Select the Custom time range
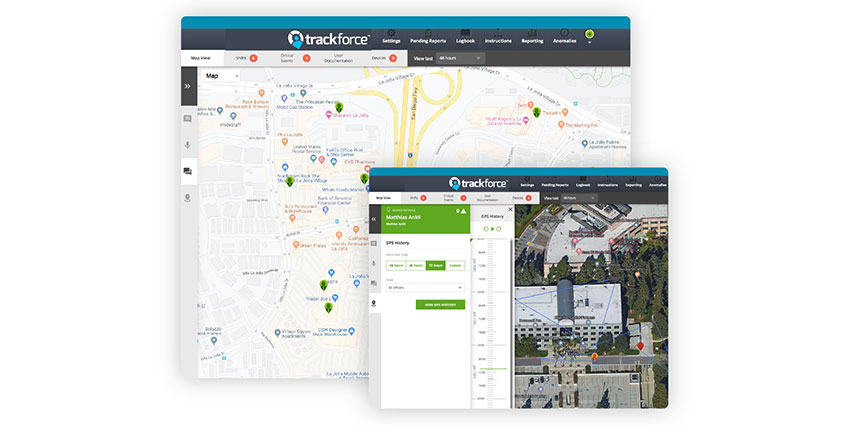This screenshot has height=425, width=850. [x=455, y=266]
